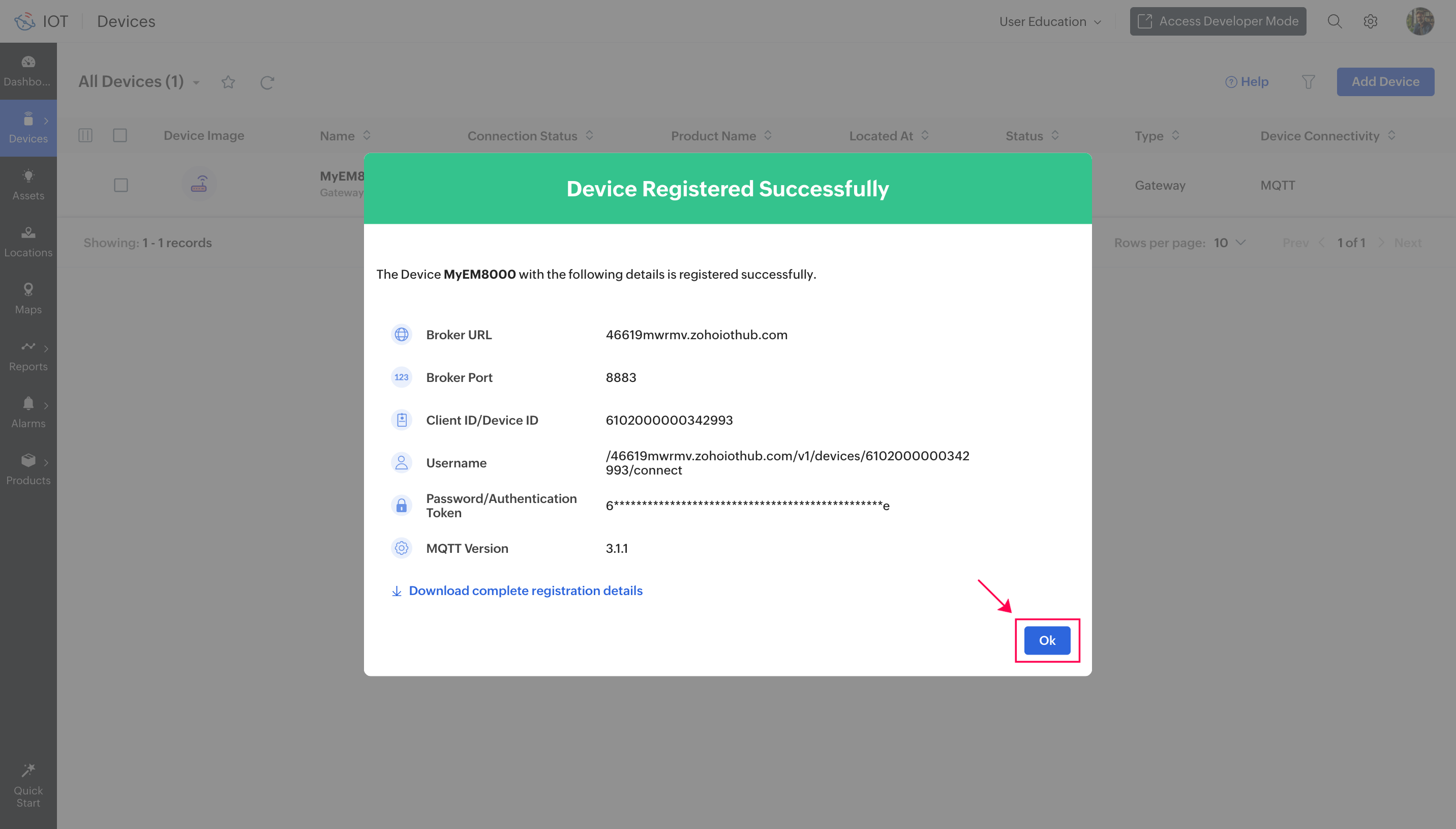
Task: Open Maps in sidebar
Action: (28, 299)
